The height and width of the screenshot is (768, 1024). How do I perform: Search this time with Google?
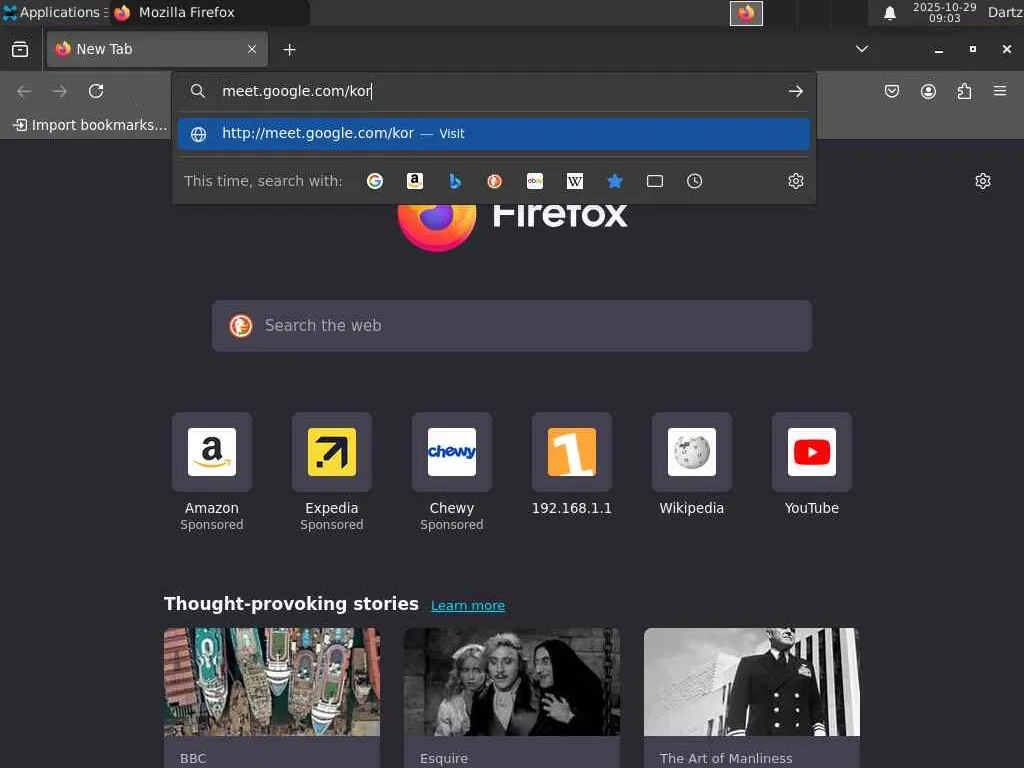coord(375,181)
